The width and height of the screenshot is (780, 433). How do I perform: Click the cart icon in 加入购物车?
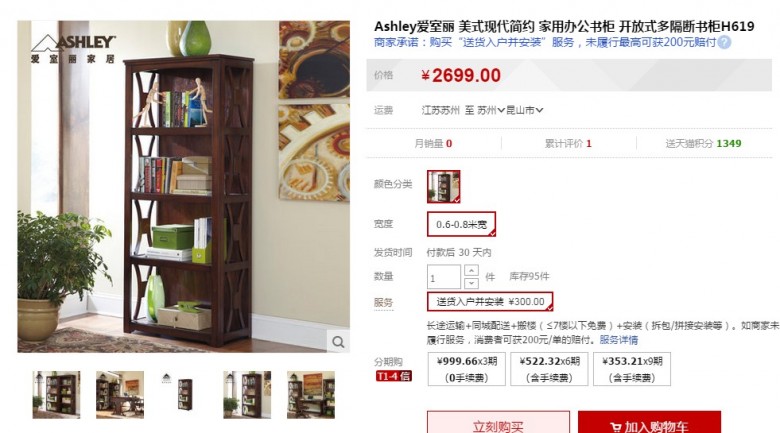615,427
